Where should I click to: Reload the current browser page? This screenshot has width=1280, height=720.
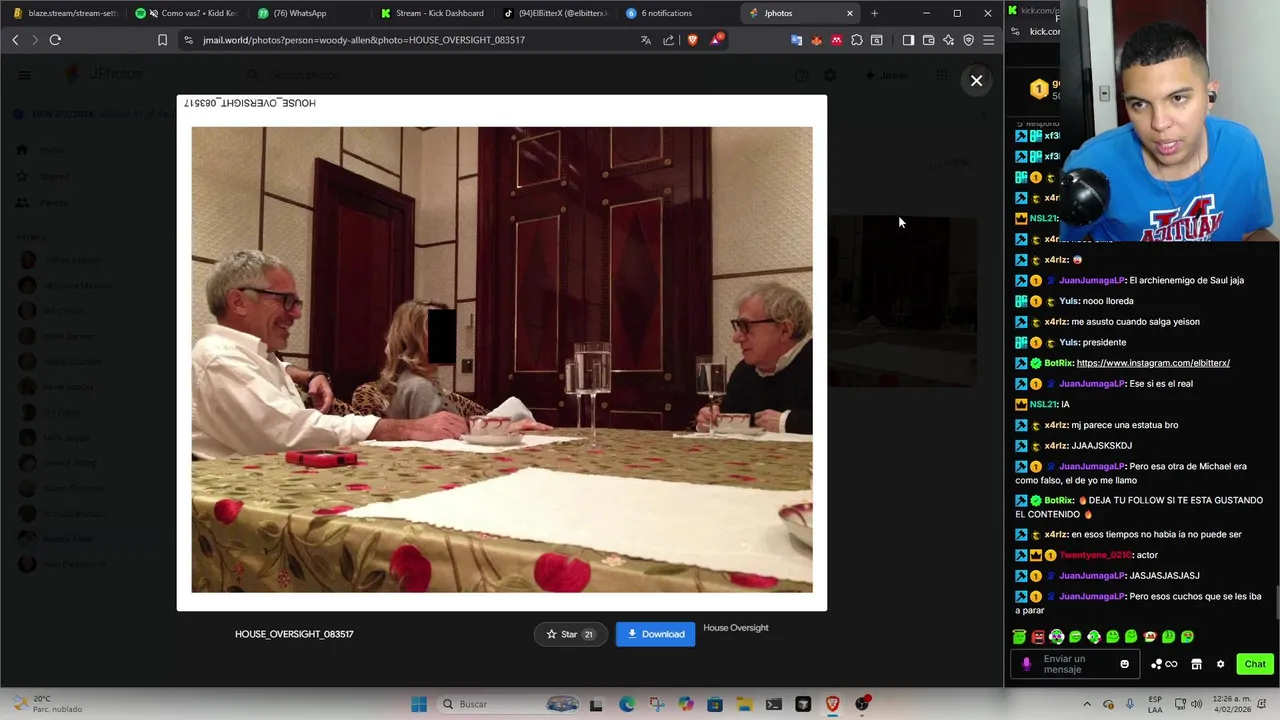pos(55,40)
